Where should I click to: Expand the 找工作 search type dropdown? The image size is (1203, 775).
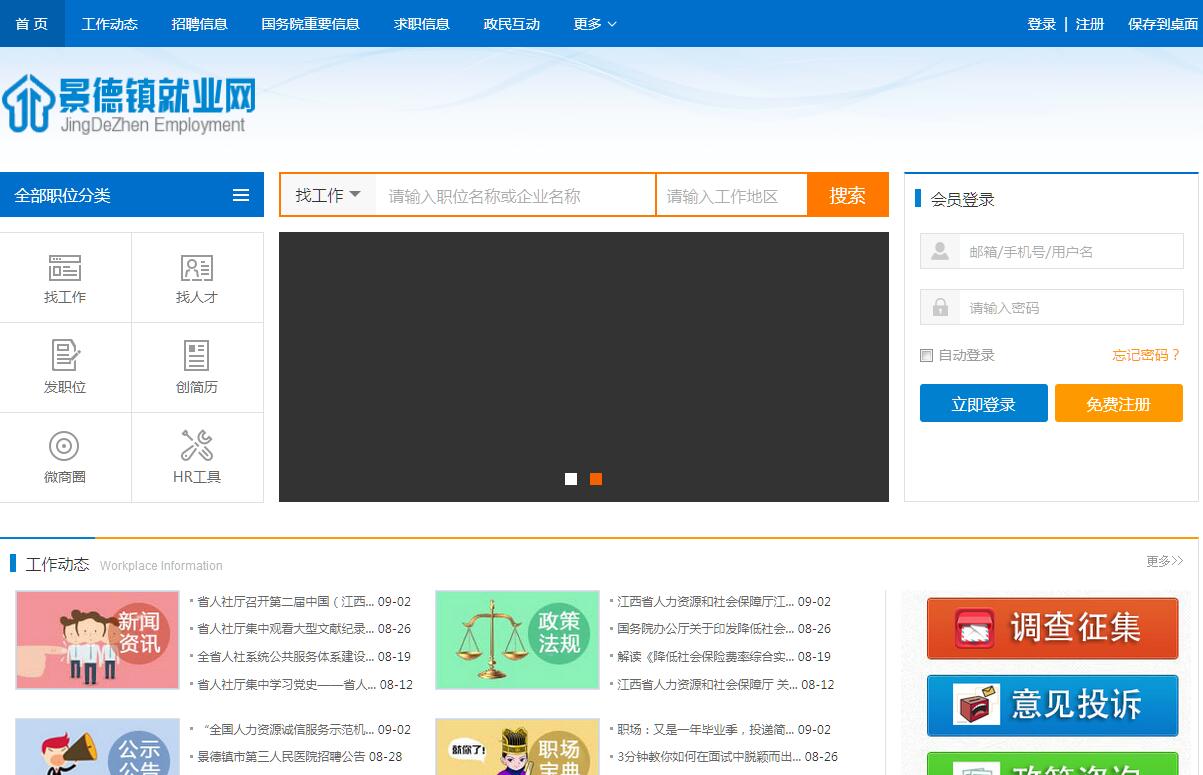pyautogui.click(x=327, y=196)
